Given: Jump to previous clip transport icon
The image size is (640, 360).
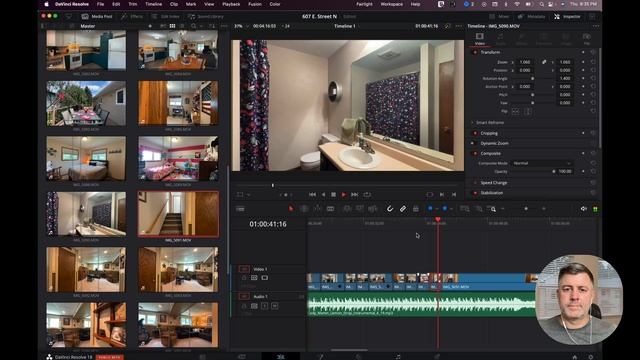Looking at the screenshot, I should (x=453, y=195).
